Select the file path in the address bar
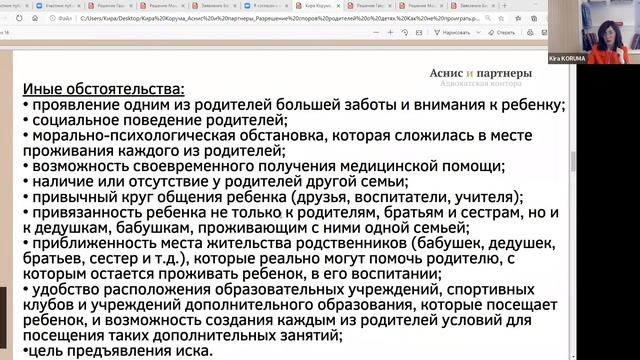Viewport: 640px width, 360px height. click(280, 18)
